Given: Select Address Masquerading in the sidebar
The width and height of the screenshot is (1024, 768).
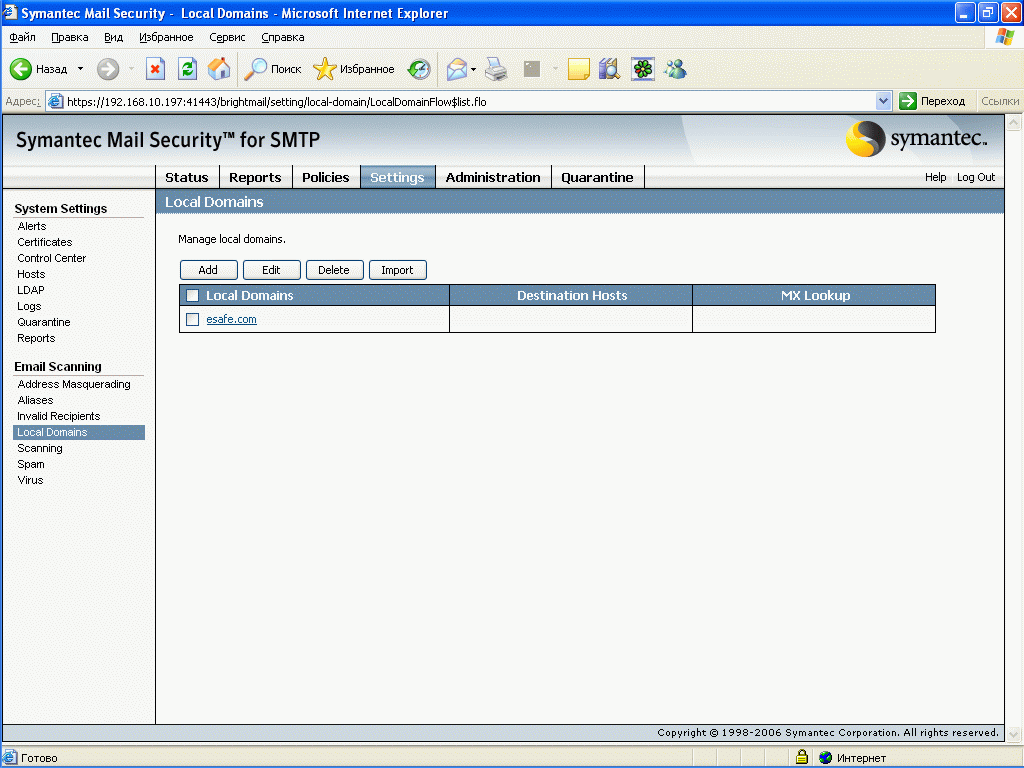Looking at the screenshot, I should [x=74, y=384].
